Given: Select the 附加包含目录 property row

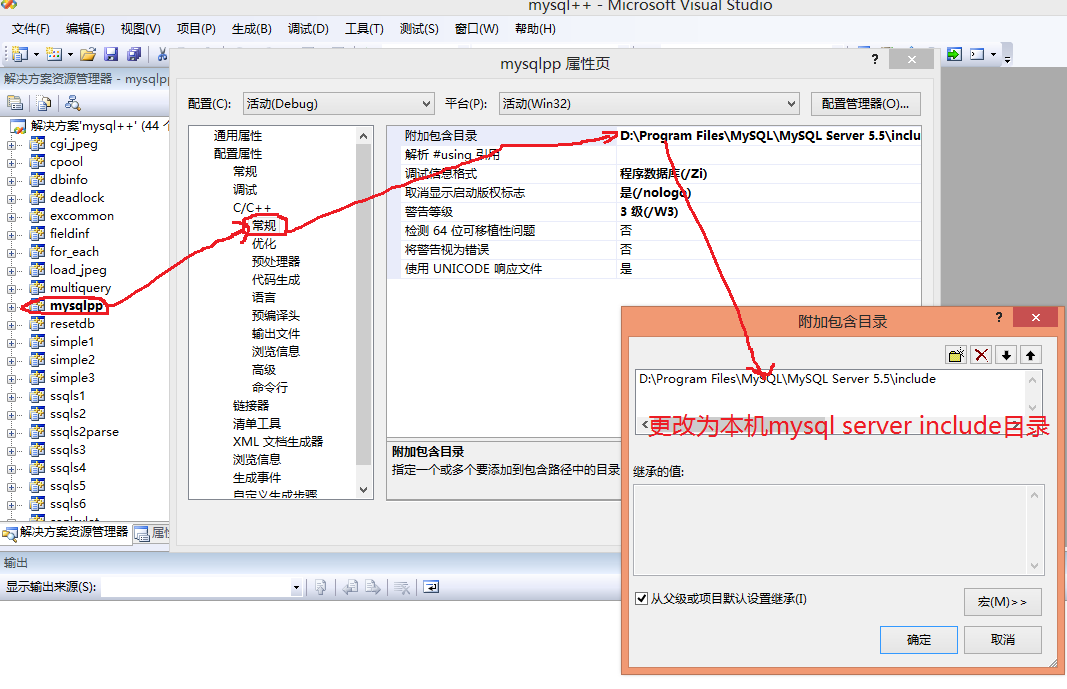Looking at the screenshot, I should 654,135.
